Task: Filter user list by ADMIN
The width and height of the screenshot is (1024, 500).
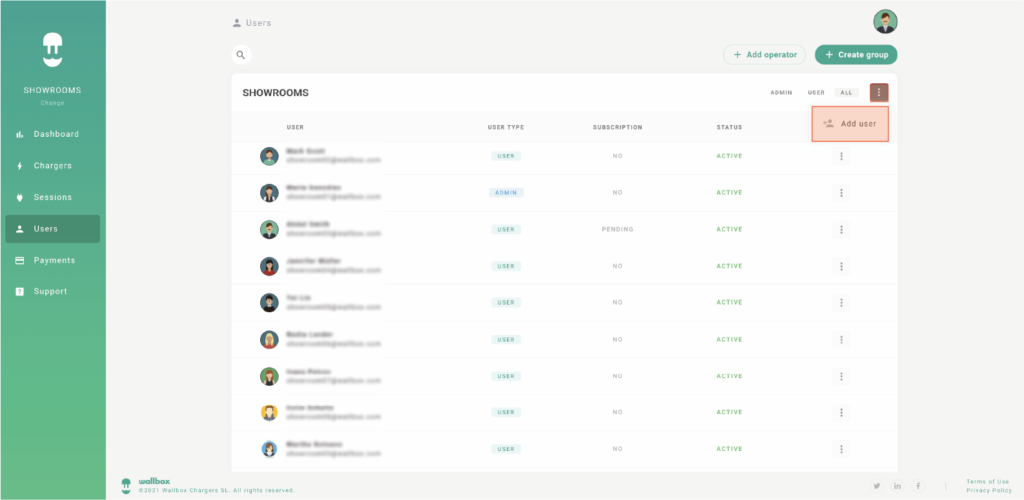Action: coord(781,93)
